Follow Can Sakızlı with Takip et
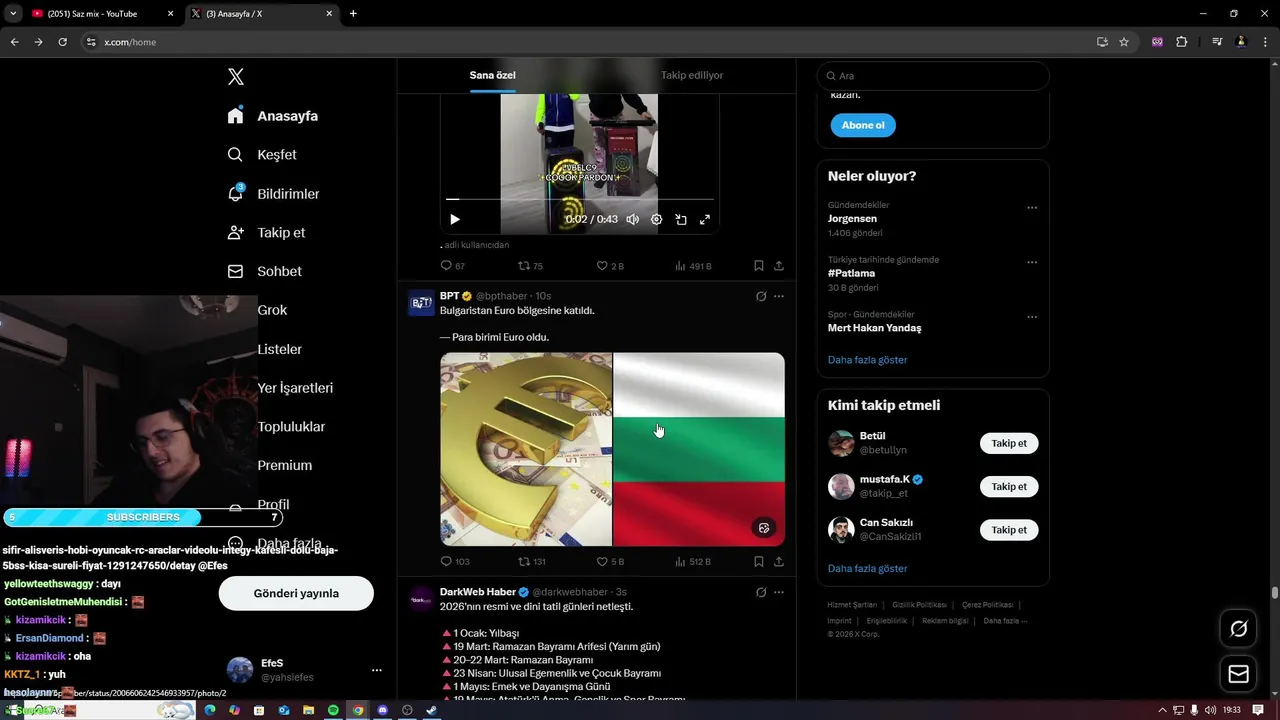This screenshot has width=1280, height=720. pyautogui.click(x=1009, y=530)
